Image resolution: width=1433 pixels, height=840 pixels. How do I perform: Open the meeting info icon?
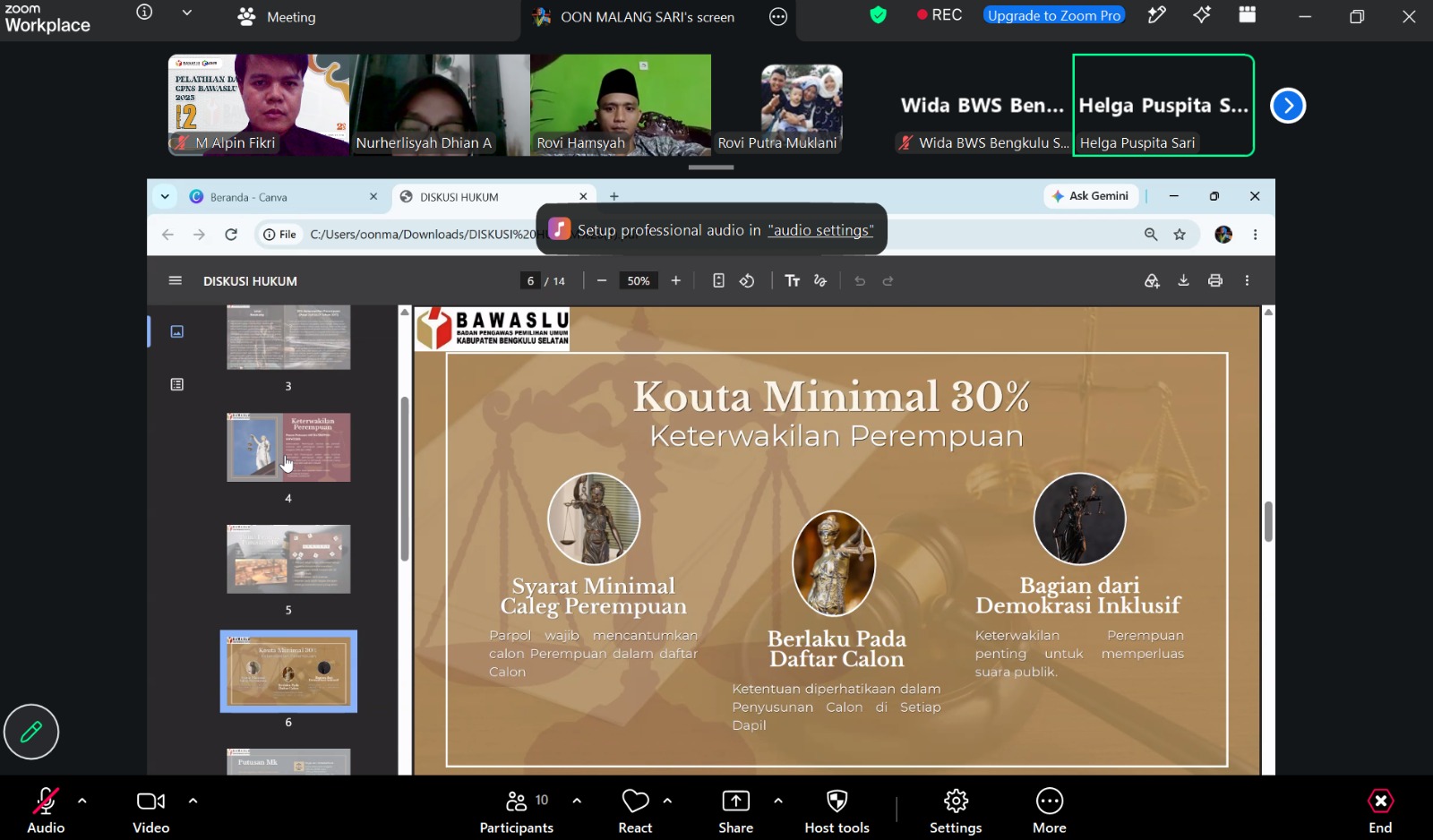pos(144,13)
